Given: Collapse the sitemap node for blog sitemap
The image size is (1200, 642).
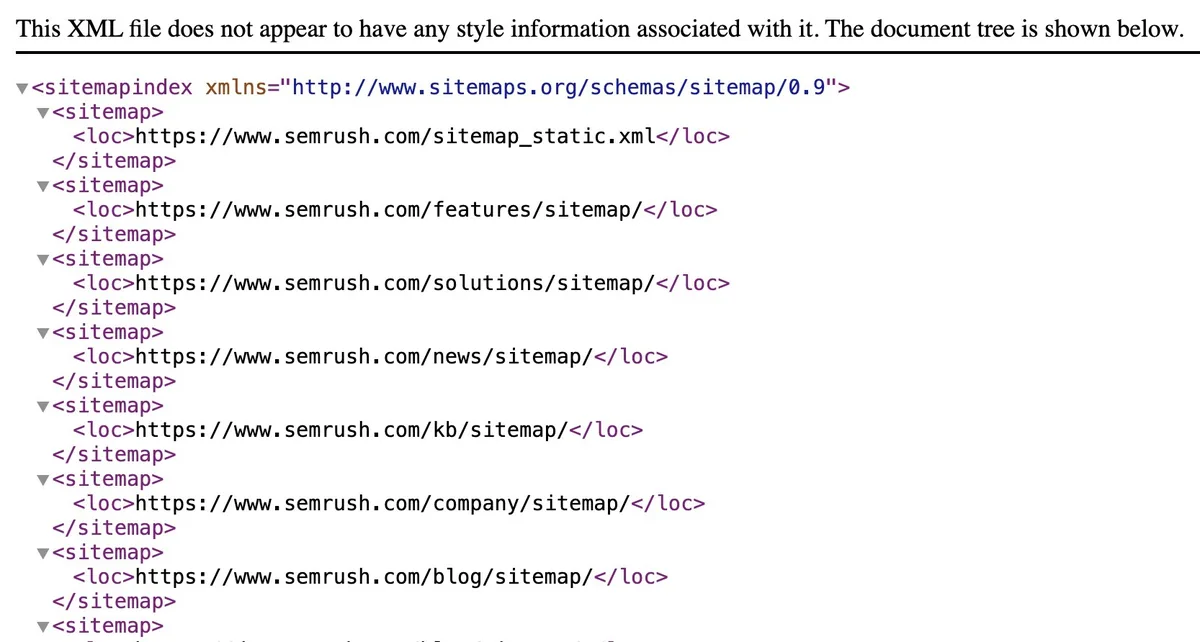Looking at the screenshot, I should click(x=42, y=554).
